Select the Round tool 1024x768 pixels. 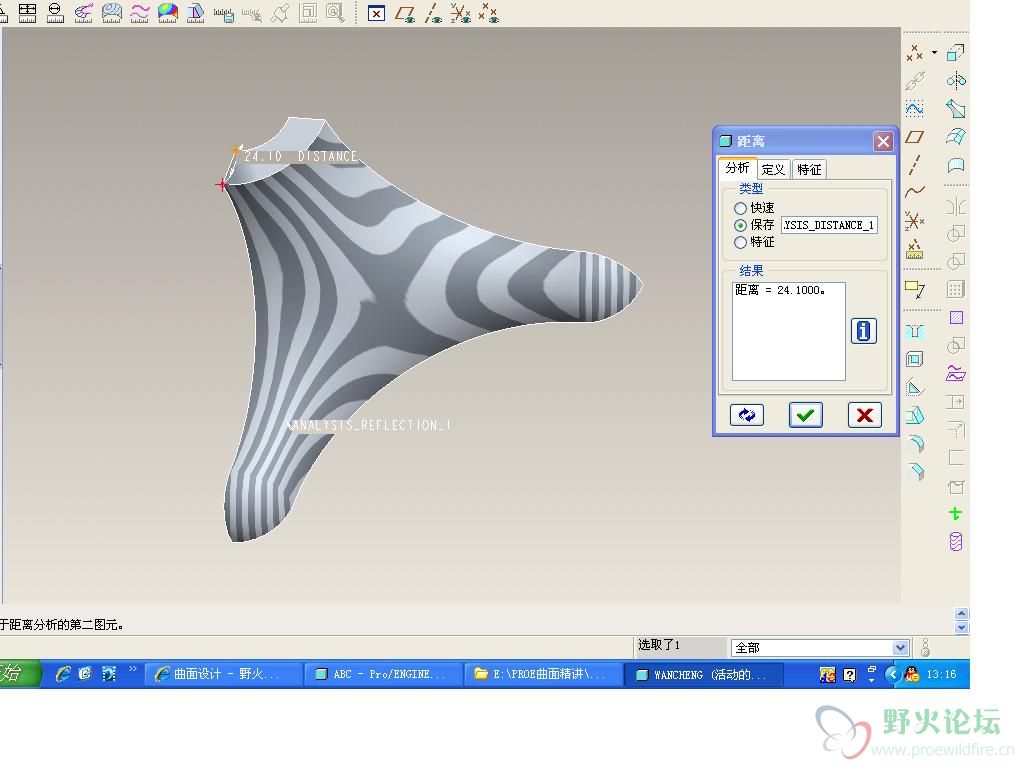coord(916,443)
